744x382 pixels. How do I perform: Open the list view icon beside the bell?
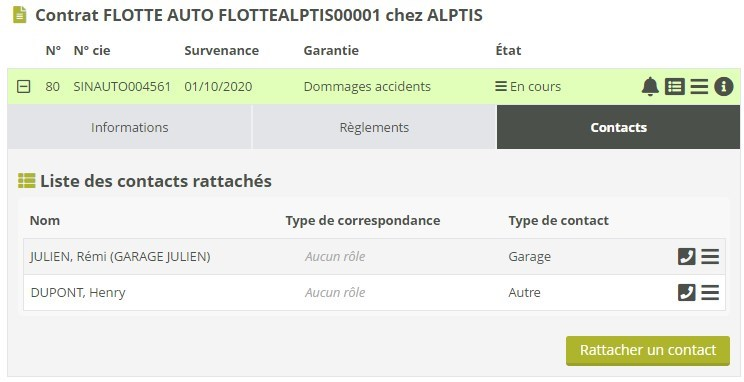675,87
